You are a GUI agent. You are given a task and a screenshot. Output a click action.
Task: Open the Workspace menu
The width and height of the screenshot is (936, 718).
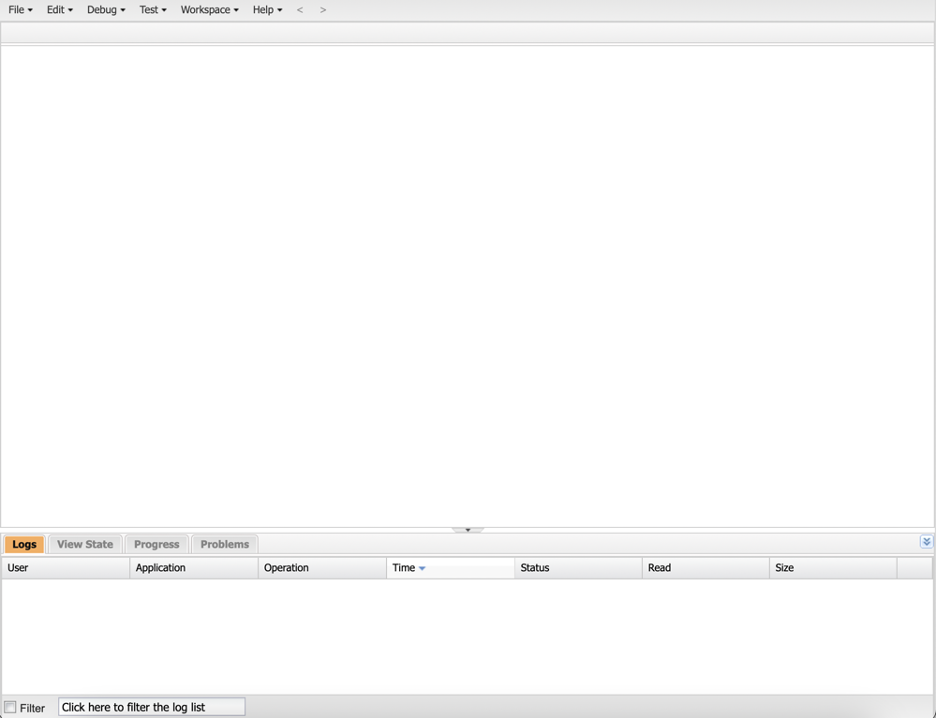pyautogui.click(x=210, y=10)
